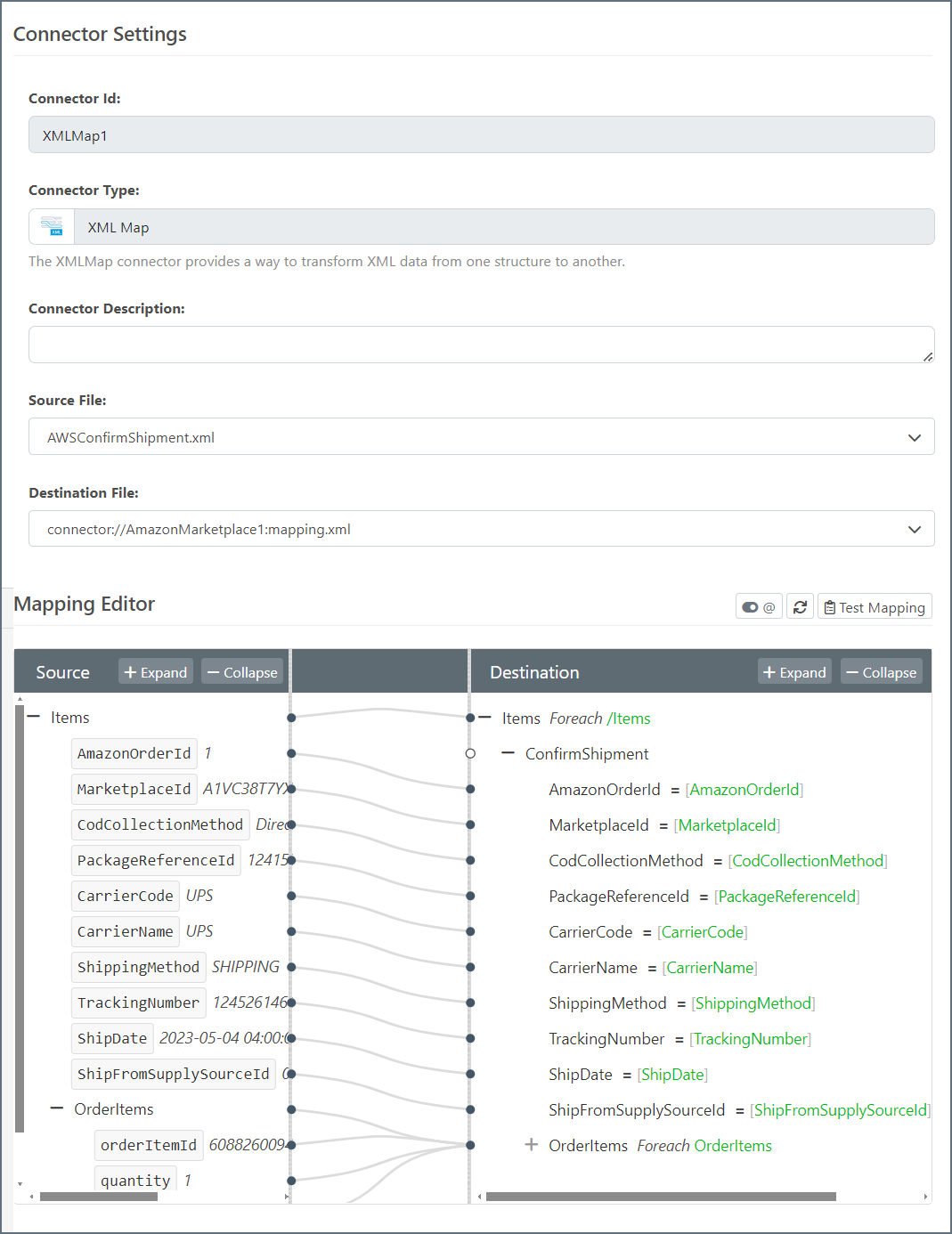Select the AmazonOrderId source element

tap(134, 753)
